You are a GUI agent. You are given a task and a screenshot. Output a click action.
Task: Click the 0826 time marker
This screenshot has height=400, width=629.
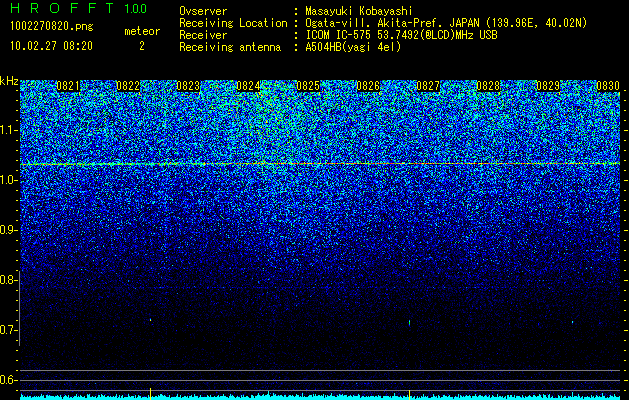tap(368, 86)
